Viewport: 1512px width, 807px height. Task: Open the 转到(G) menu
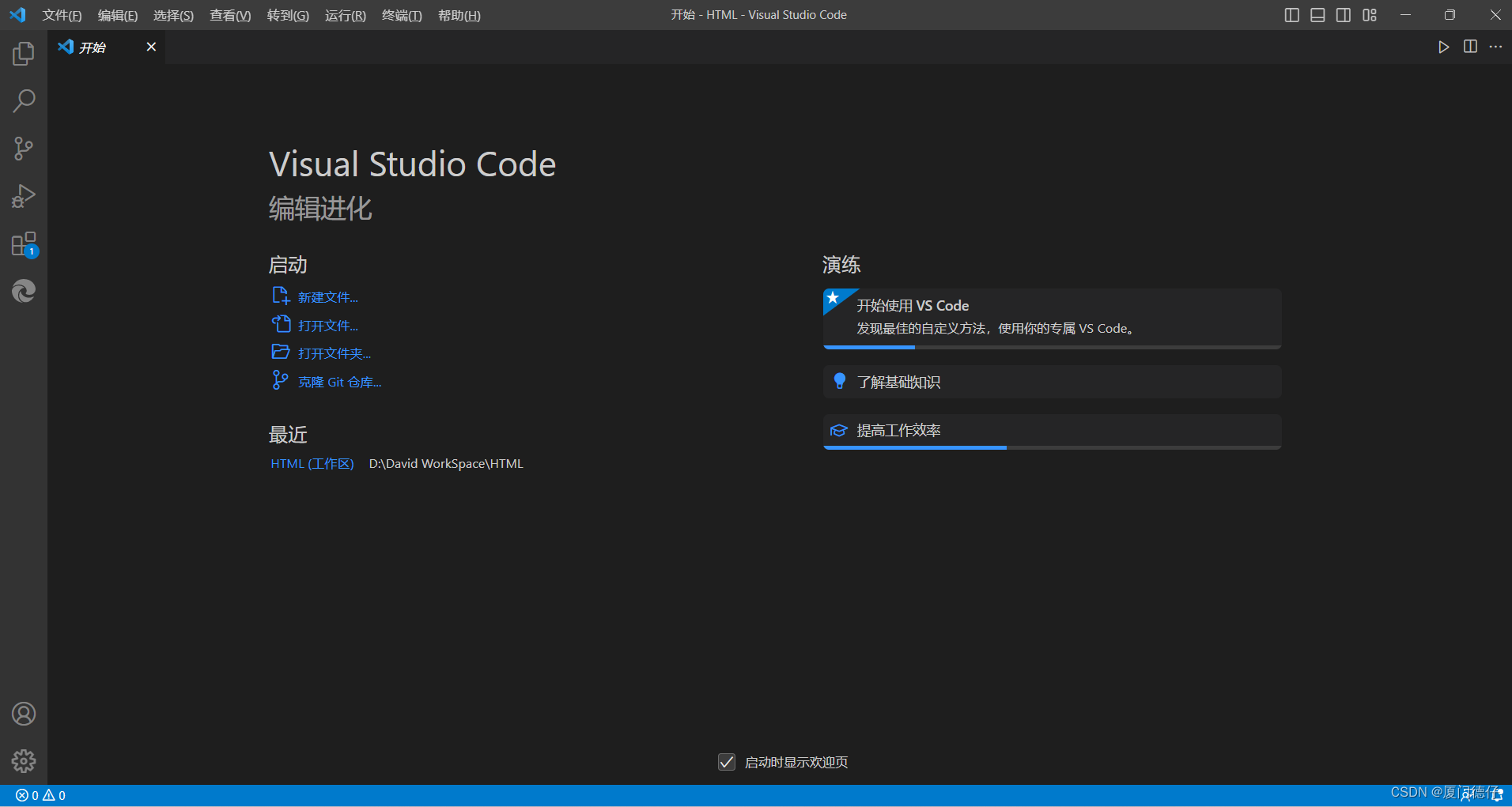click(288, 15)
